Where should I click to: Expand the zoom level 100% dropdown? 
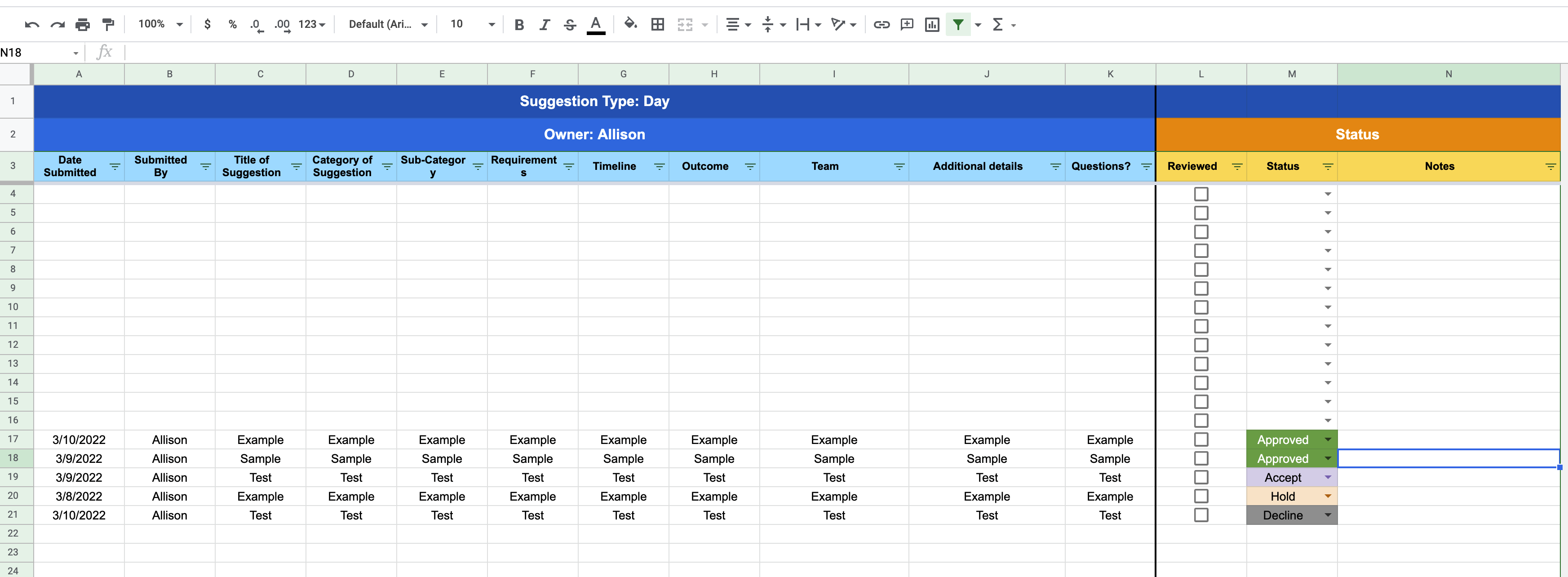click(160, 24)
